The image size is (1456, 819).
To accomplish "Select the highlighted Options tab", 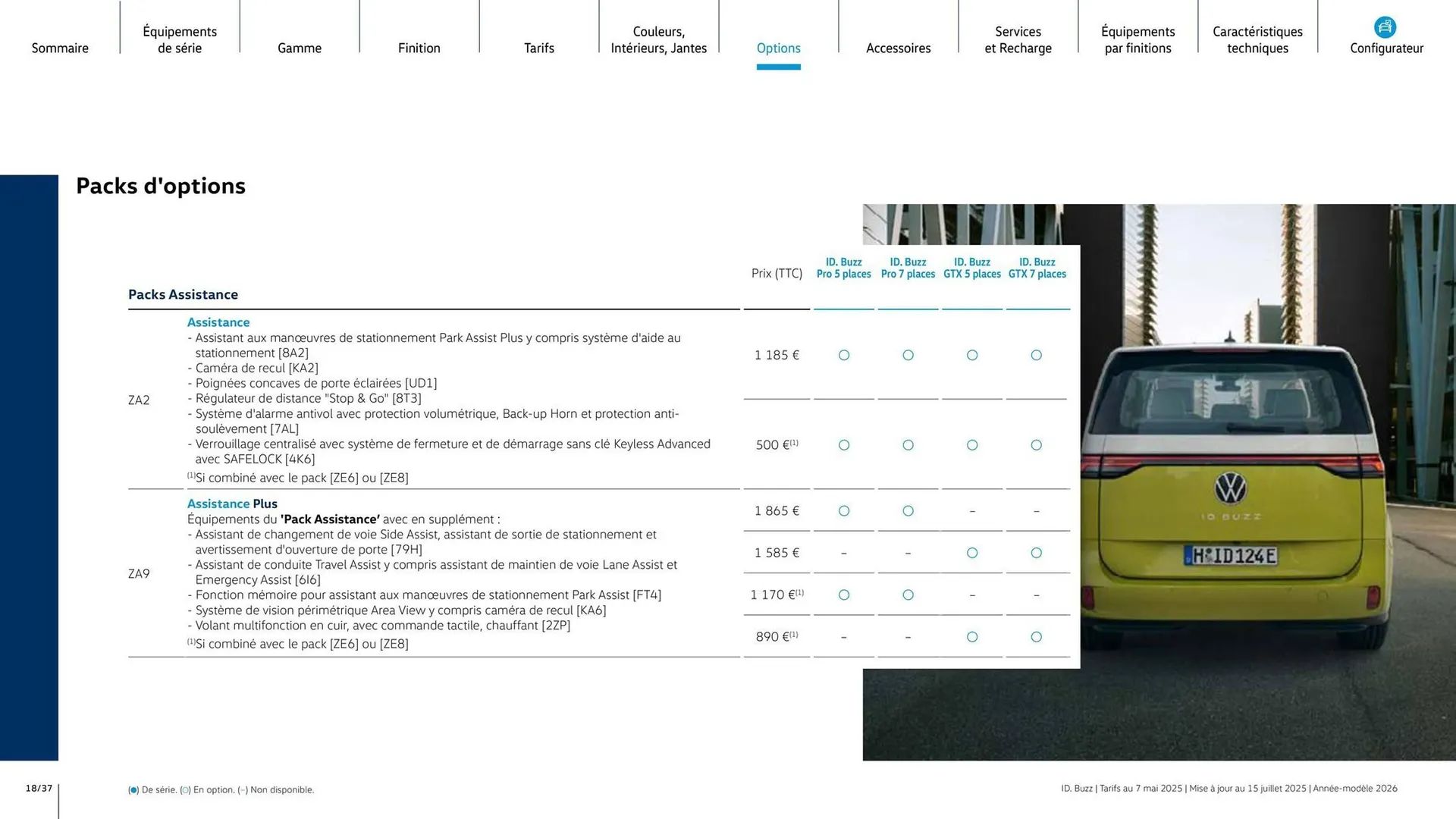I will pos(778,48).
